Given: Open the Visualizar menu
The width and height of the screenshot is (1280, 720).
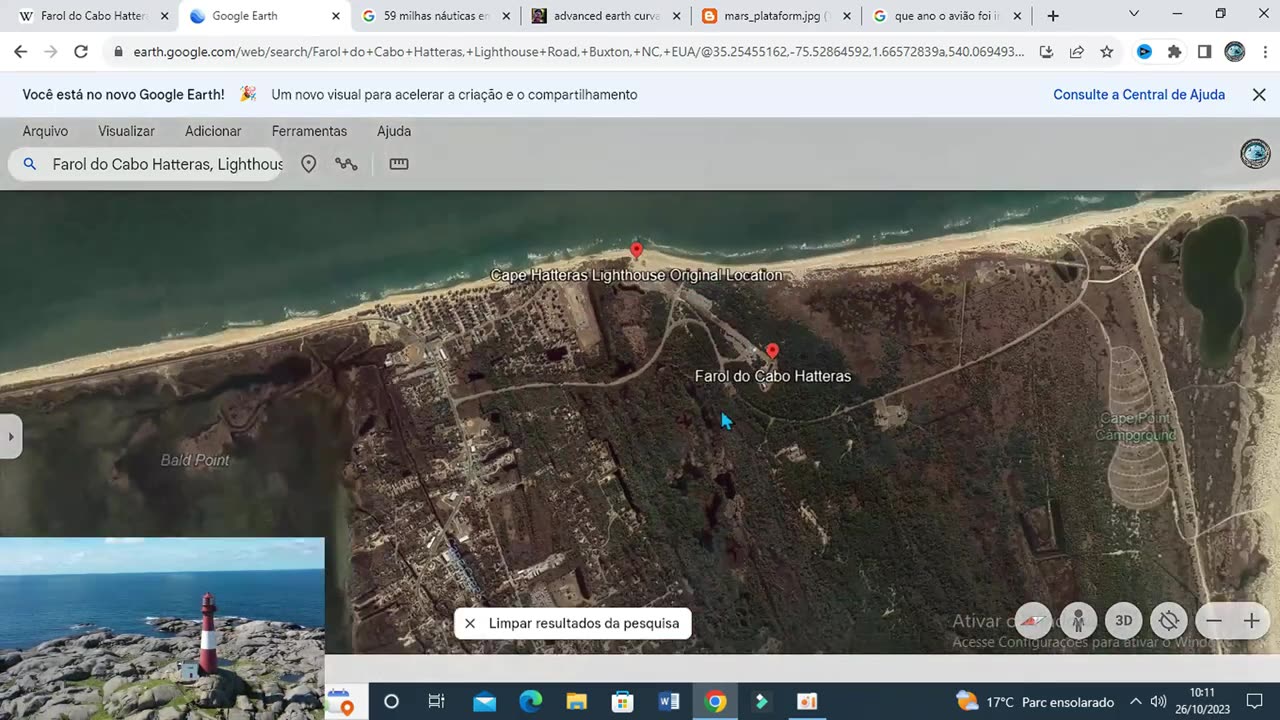Looking at the screenshot, I should click(x=126, y=131).
